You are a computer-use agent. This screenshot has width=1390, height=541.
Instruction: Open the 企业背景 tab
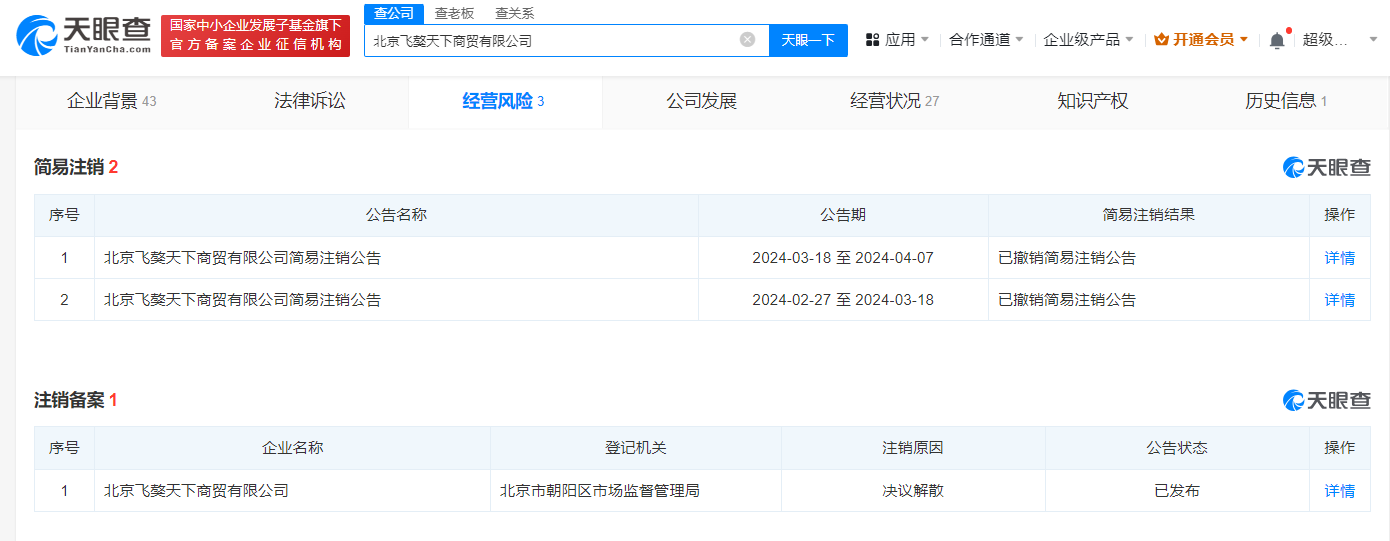point(111,101)
